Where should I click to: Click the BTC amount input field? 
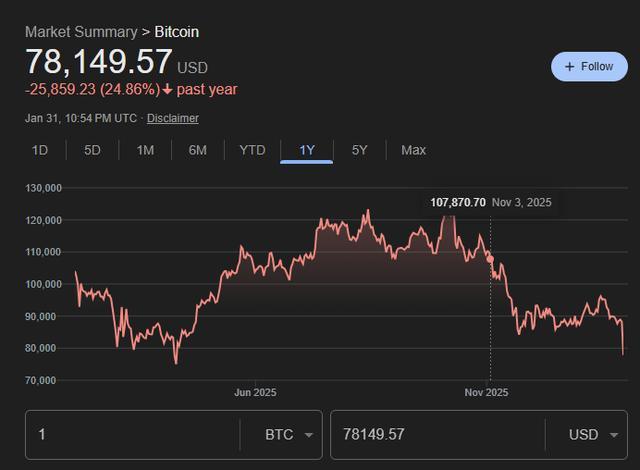coord(130,435)
